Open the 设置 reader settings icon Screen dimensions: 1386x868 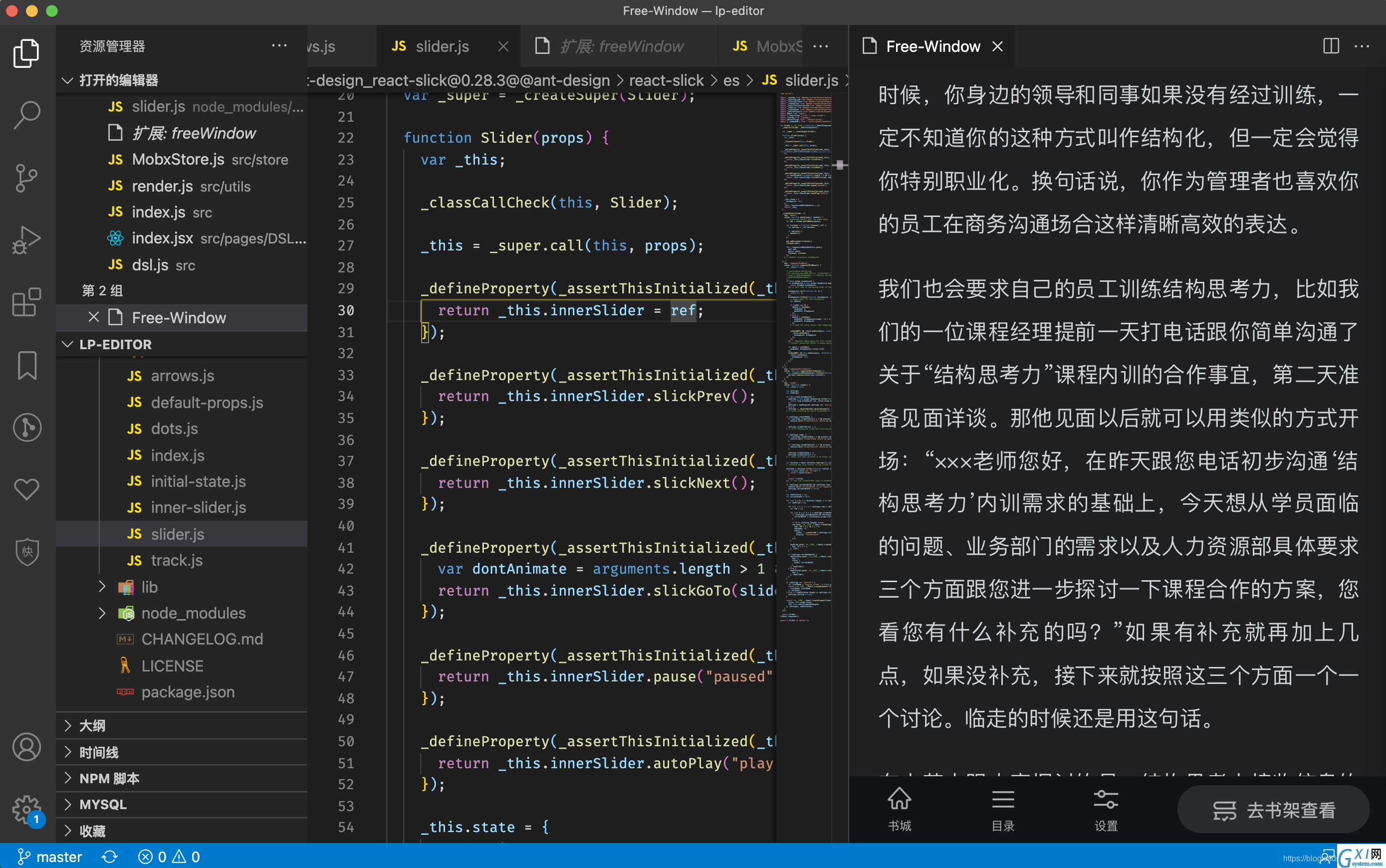1106,810
